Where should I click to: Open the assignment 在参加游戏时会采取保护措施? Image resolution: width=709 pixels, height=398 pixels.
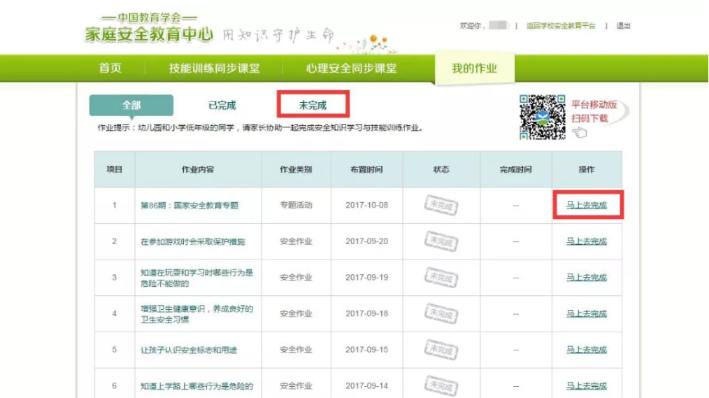tap(193, 242)
